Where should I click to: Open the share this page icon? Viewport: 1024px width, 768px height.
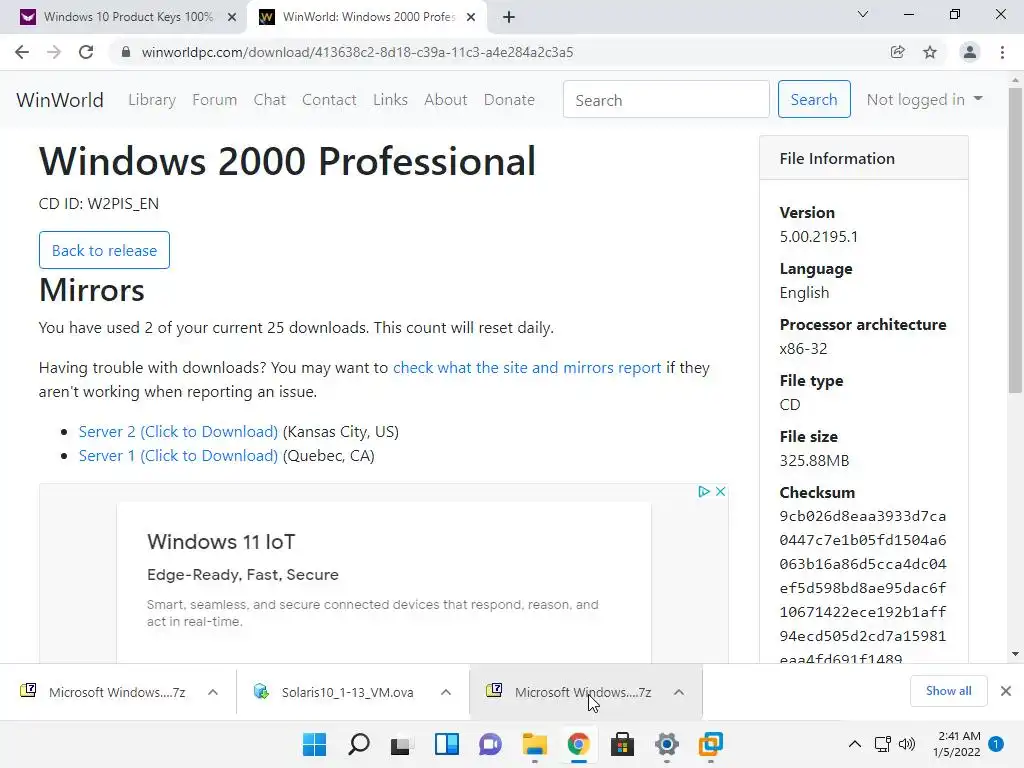(x=898, y=52)
